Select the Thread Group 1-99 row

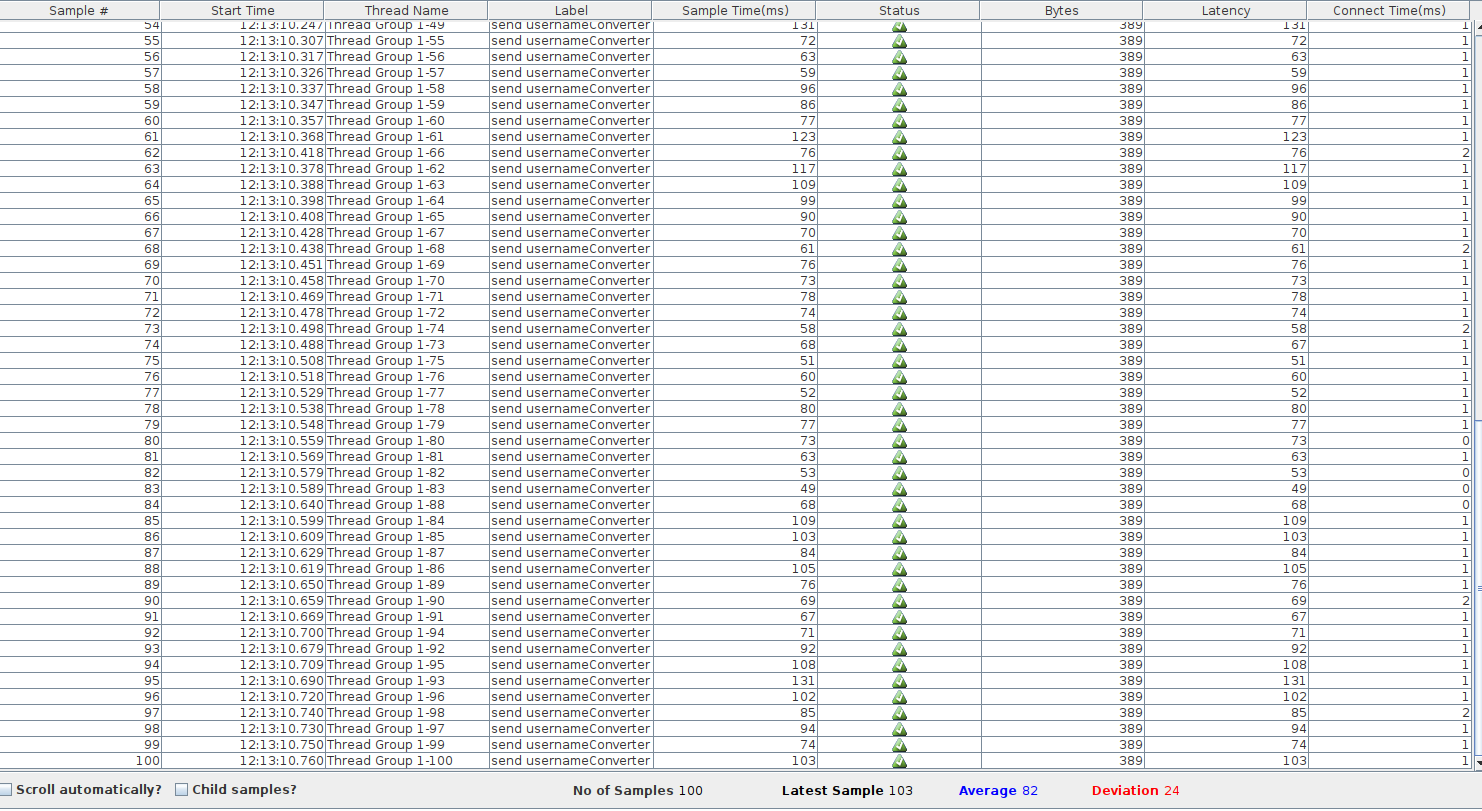(x=406, y=745)
